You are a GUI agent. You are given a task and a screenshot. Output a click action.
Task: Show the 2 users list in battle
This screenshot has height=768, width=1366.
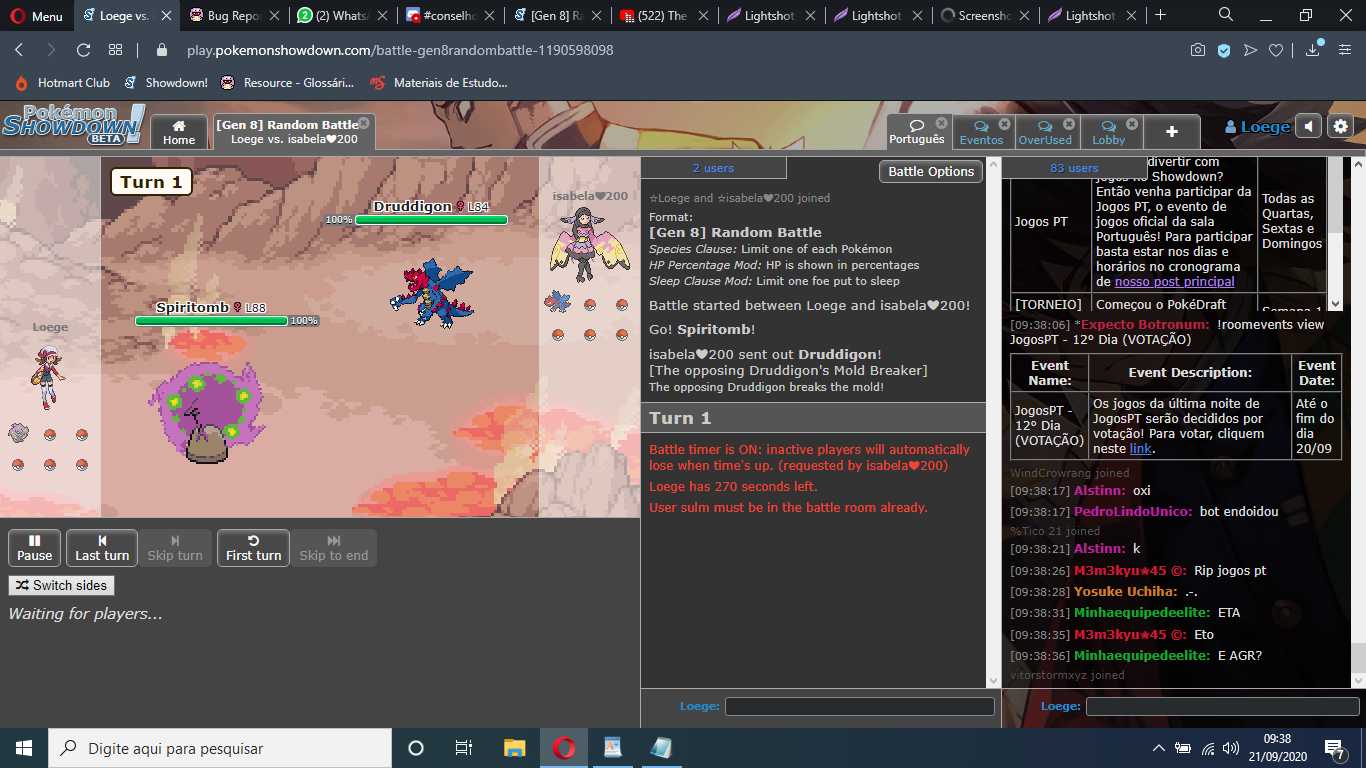pos(713,168)
